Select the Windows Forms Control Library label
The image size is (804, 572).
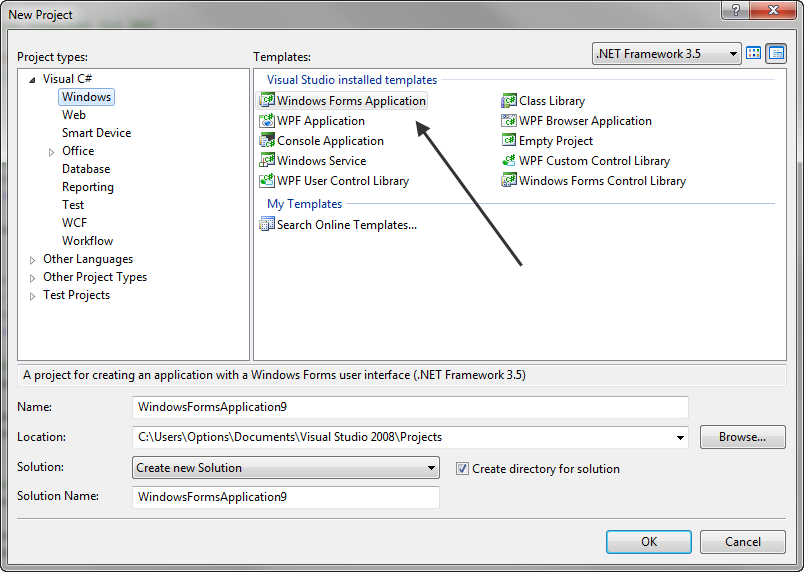(x=602, y=180)
